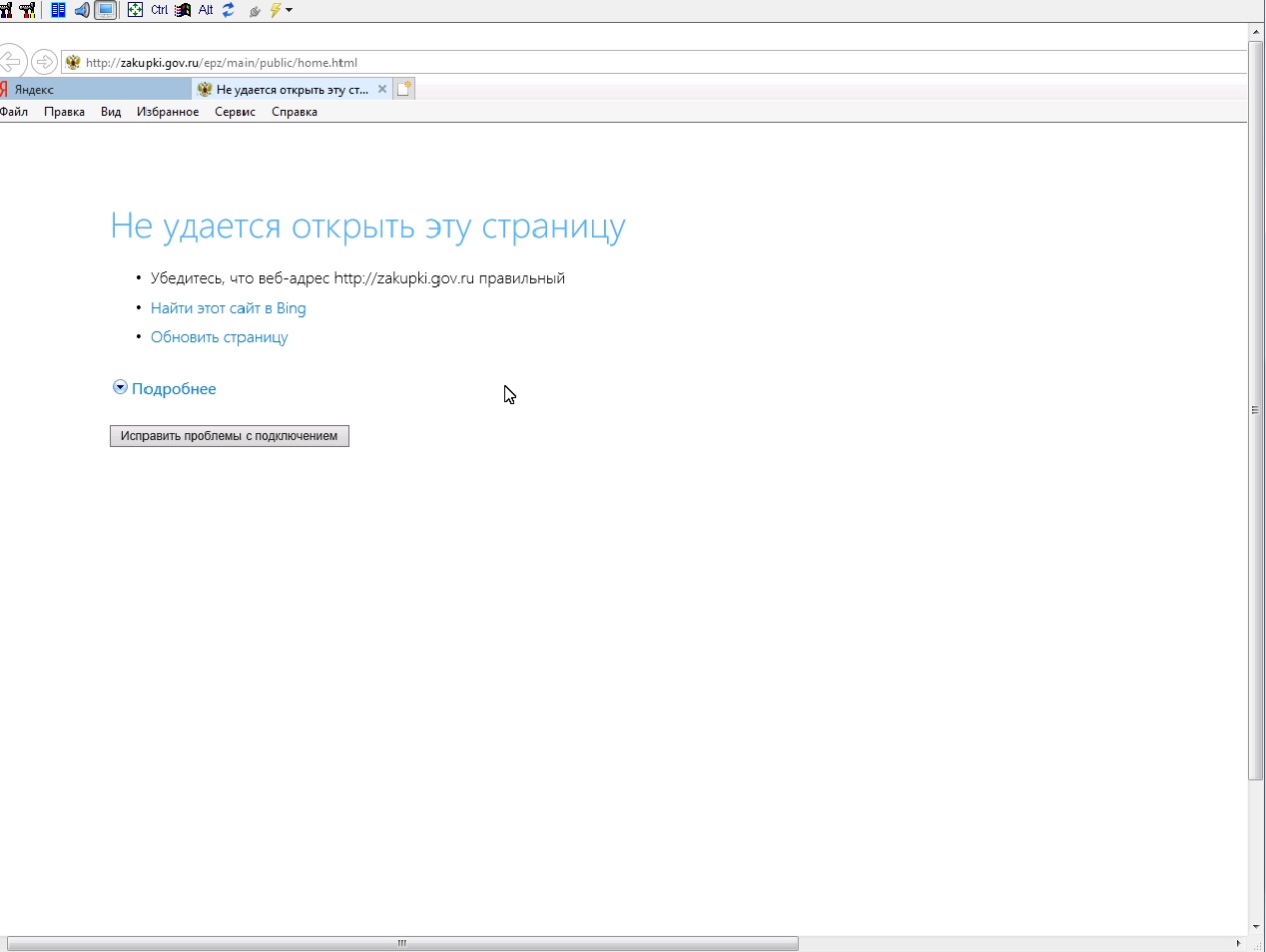The width and height of the screenshot is (1266, 952).
Task: Toggle the Ctrl key in remote toolbar
Action: [160, 10]
